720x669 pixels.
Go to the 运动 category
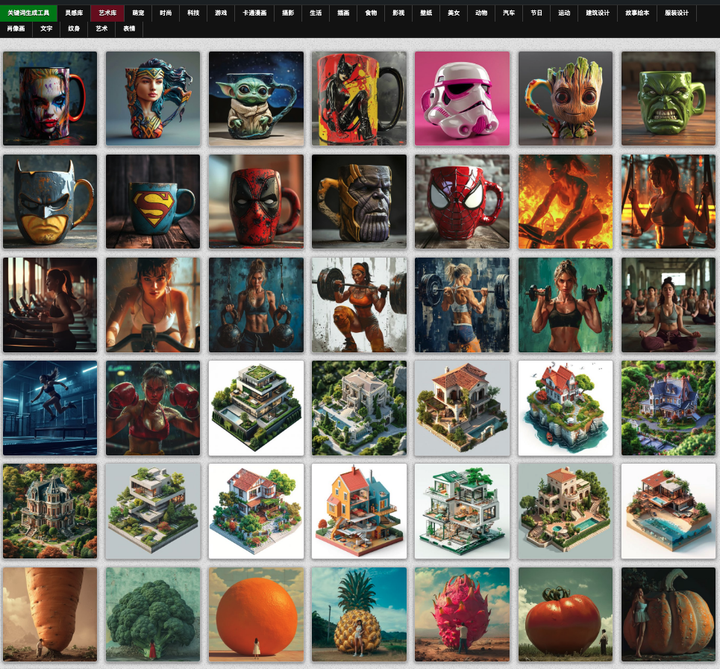564,13
